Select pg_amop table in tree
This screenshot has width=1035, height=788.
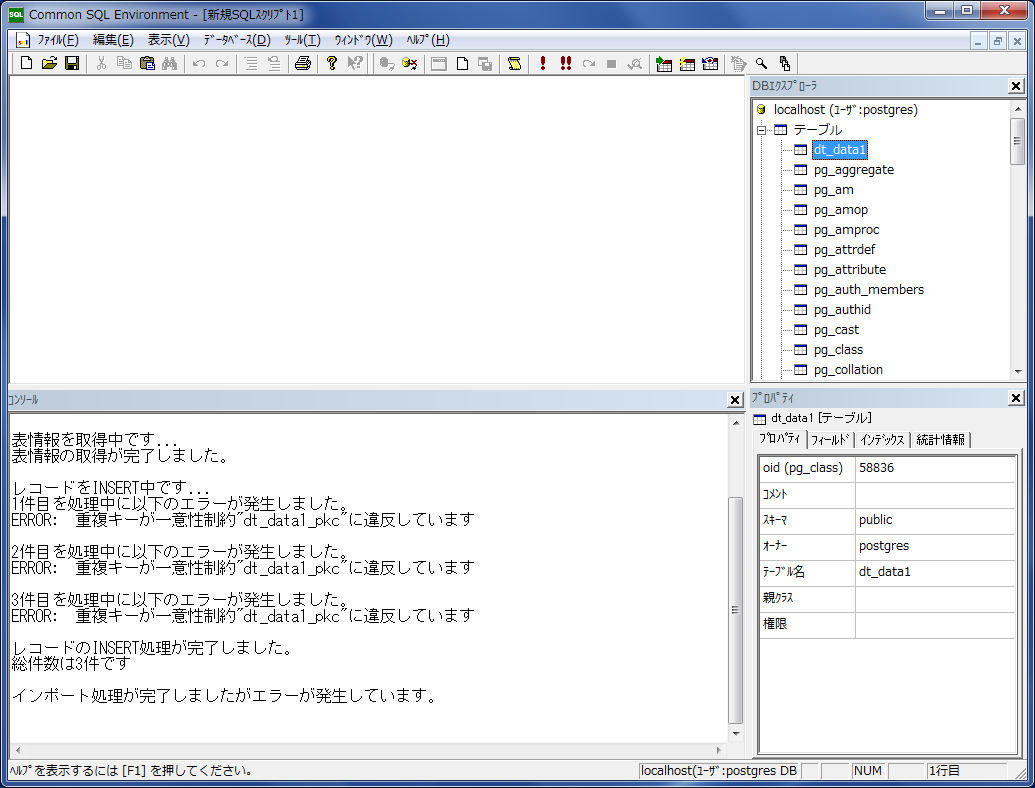tap(841, 210)
